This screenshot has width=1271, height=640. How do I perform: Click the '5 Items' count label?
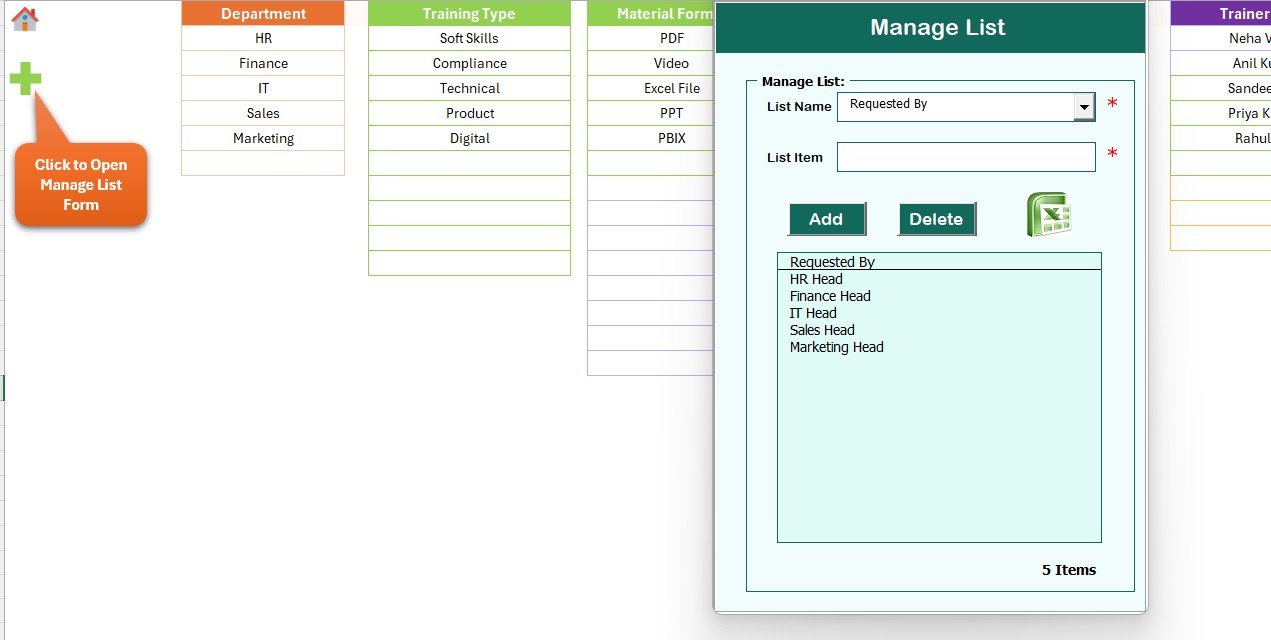click(x=1069, y=569)
